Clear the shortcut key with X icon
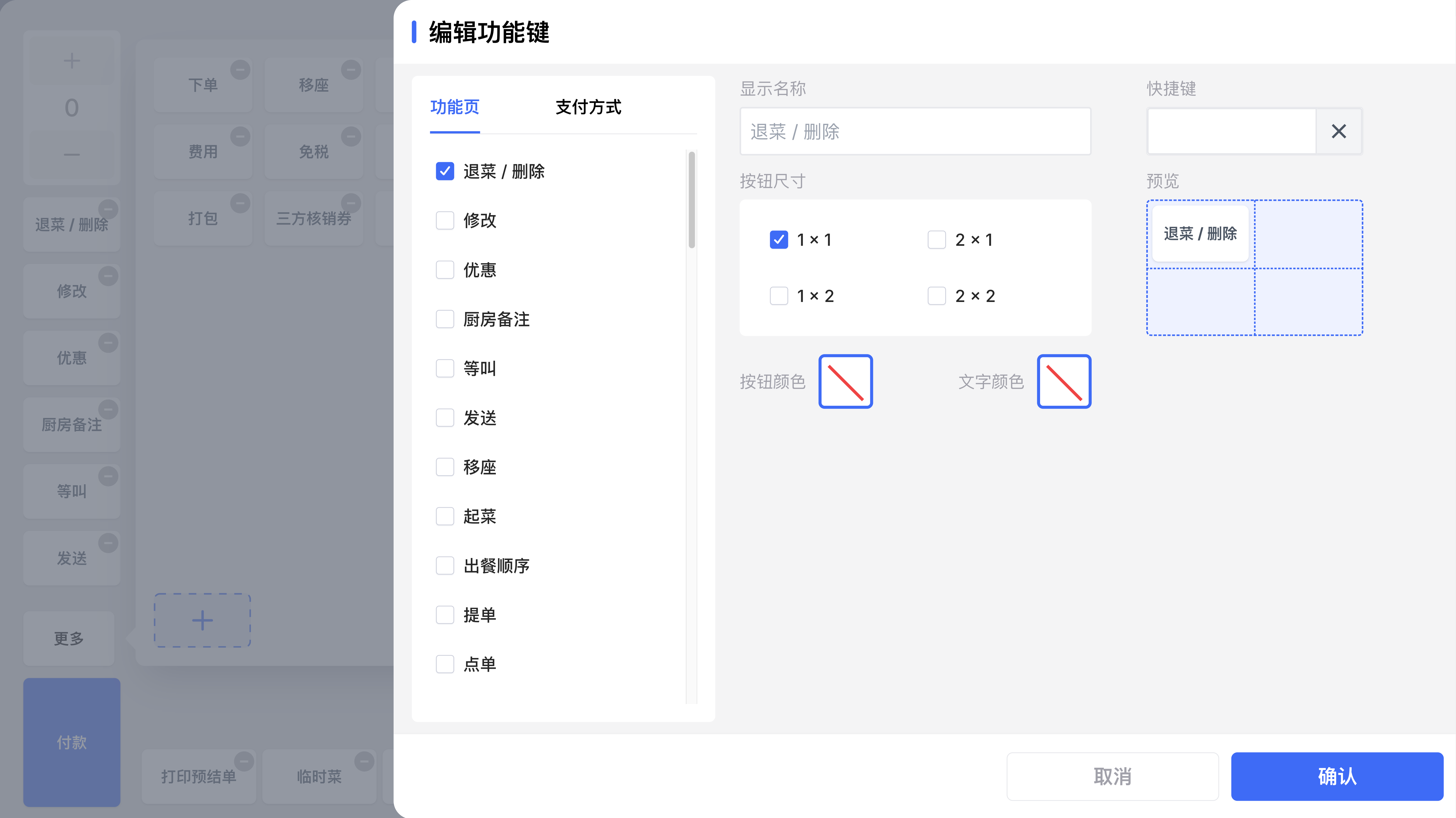Image resolution: width=1456 pixels, height=818 pixels. (1338, 131)
